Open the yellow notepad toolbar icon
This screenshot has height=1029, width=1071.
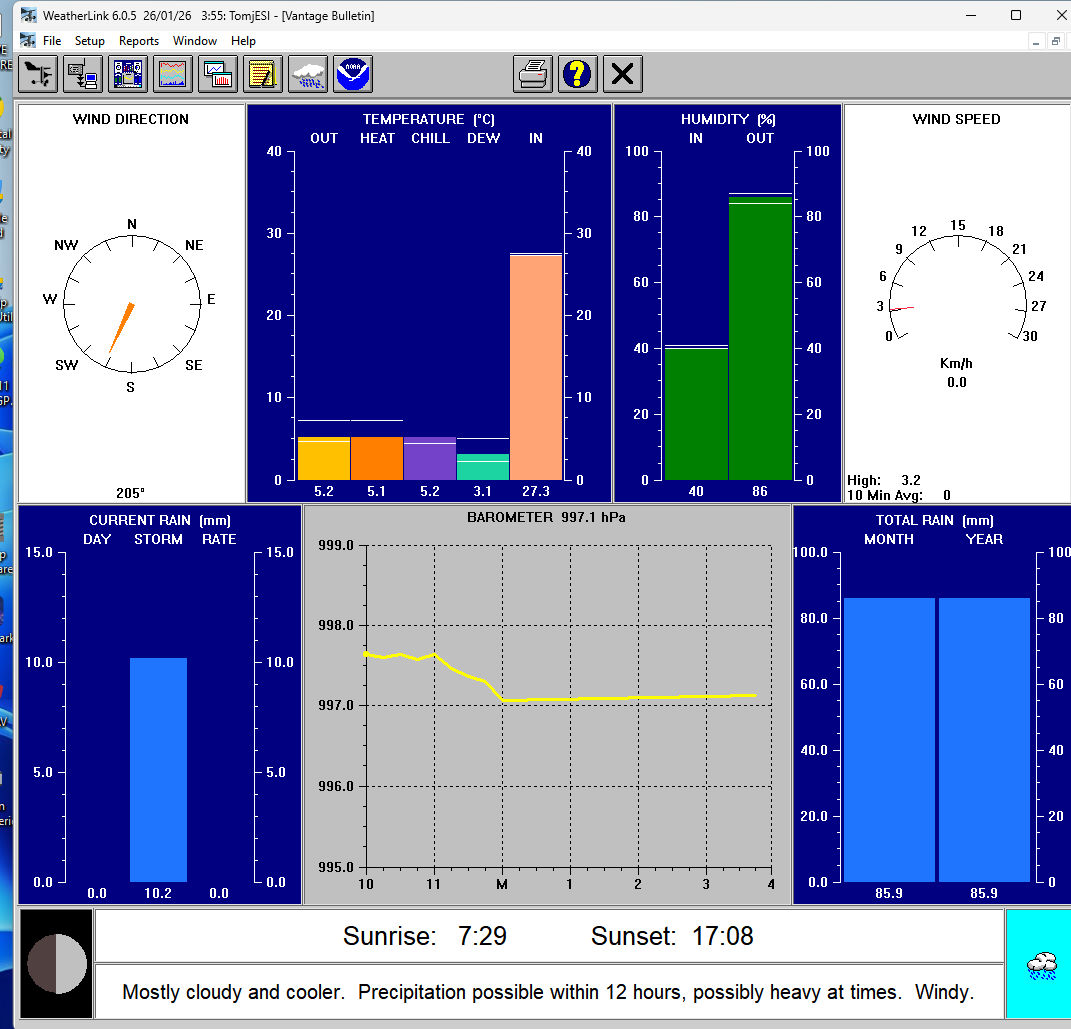pos(262,74)
